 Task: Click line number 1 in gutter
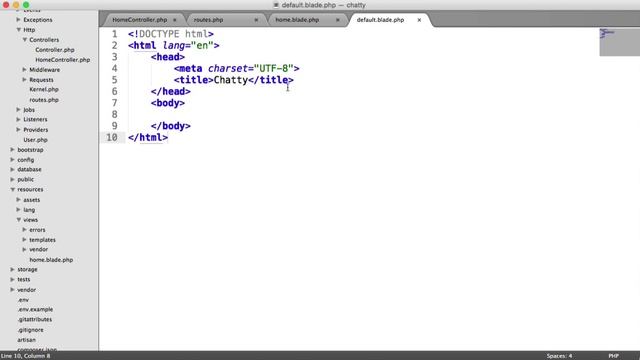click(114, 34)
